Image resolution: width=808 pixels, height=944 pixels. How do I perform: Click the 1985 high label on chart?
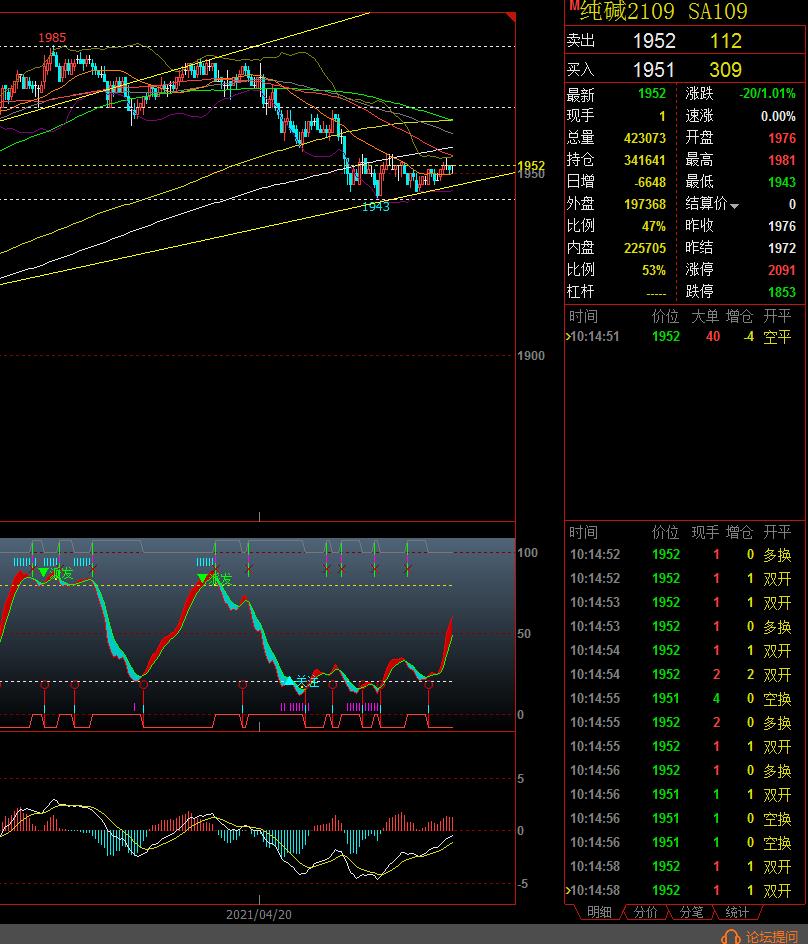pos(52,37)
